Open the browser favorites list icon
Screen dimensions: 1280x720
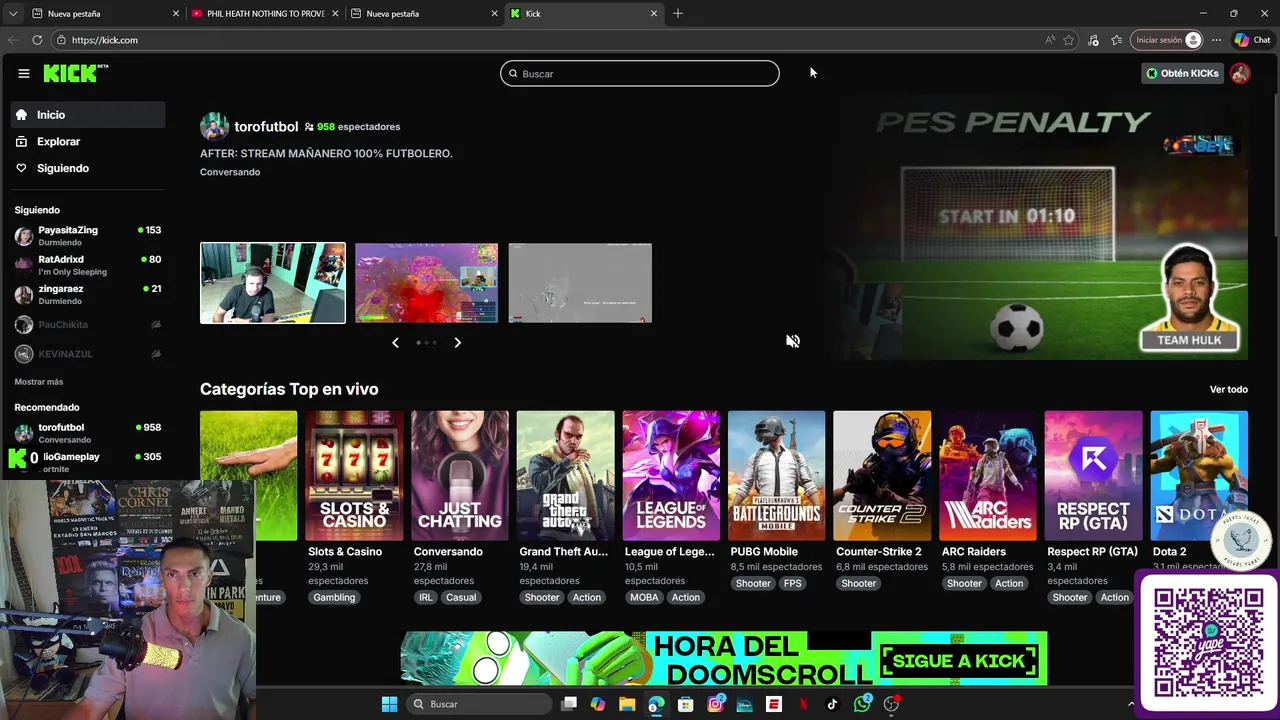click(x=1116, y=40)
